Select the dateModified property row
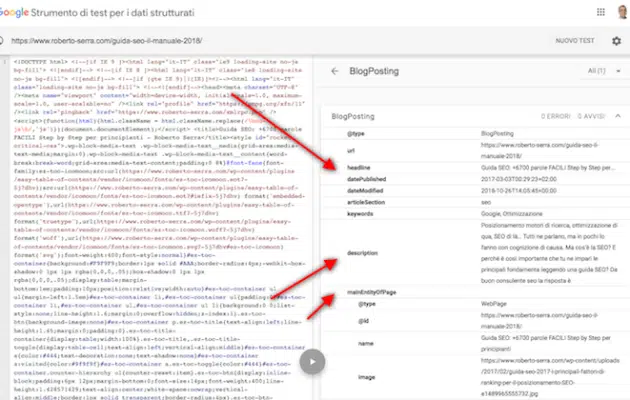The width and height of the screenshot is (630, 400). (475, 191)
